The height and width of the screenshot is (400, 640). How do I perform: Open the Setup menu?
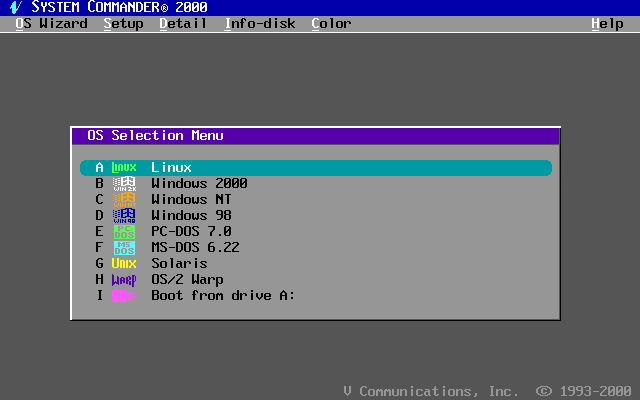click(123, 23)
